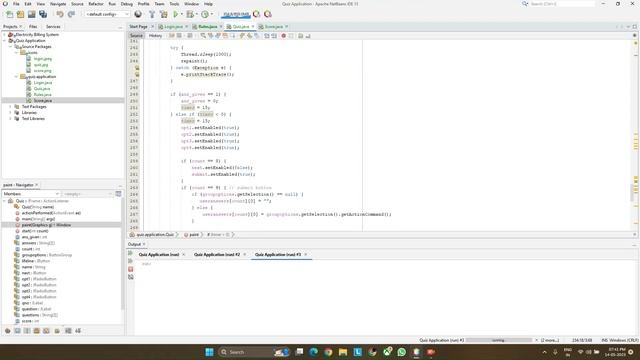640x360 pixels.
Task: Open the Debug Project dropdown arrow
Action: [197, 14]
